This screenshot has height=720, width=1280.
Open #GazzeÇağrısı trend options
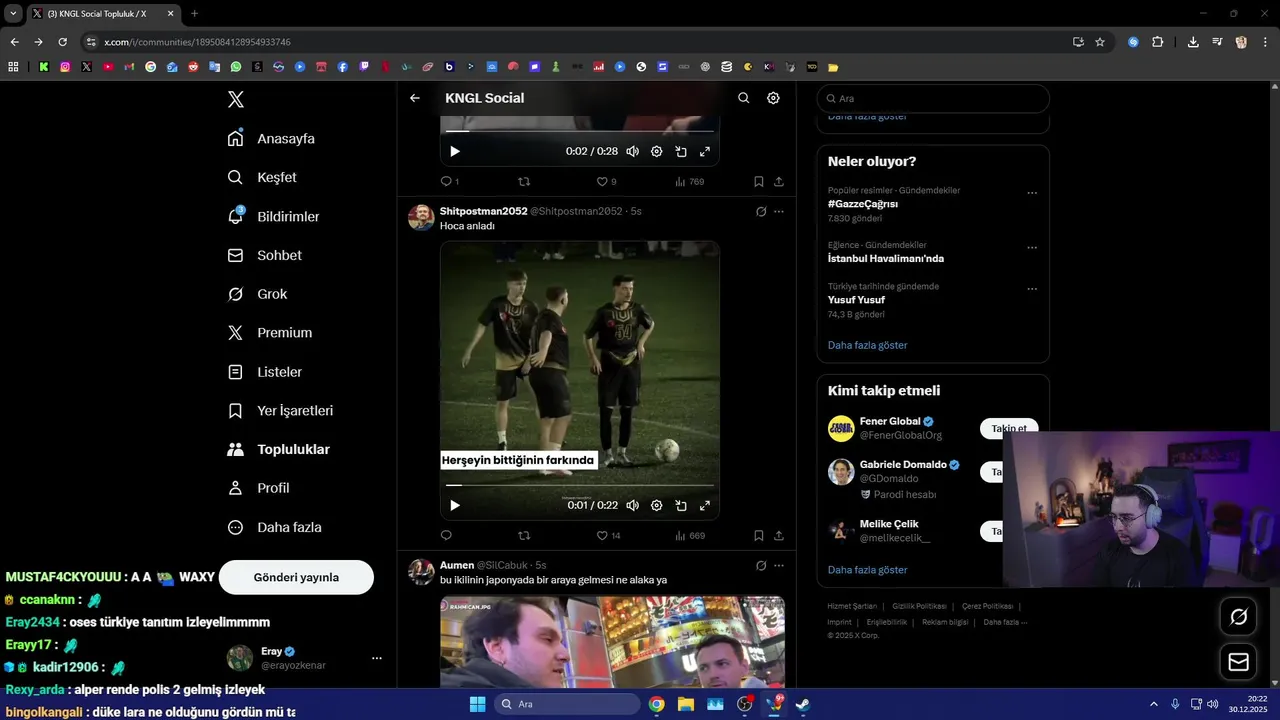1032,193
